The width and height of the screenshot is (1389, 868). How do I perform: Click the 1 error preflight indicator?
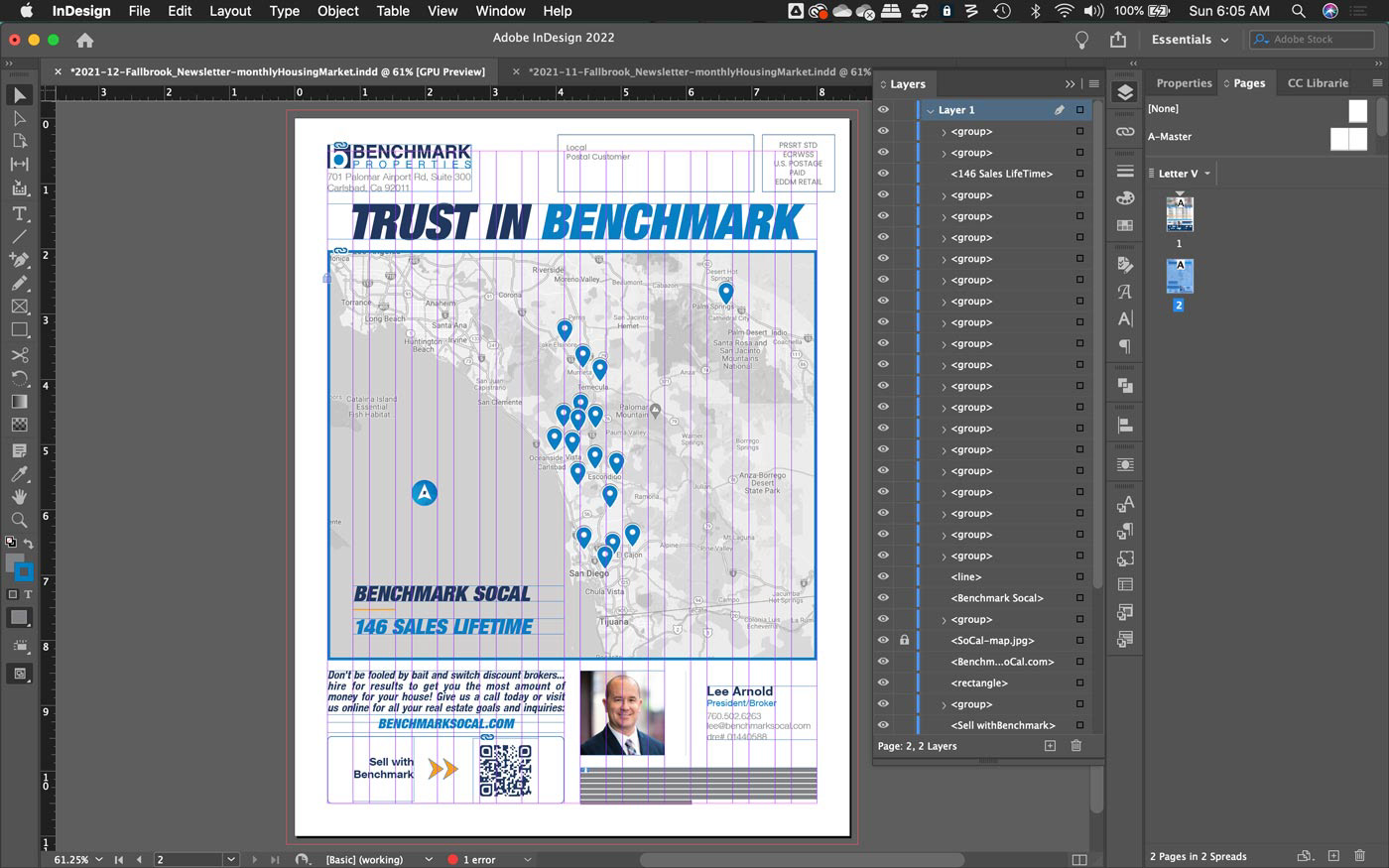tap(472, 859)
